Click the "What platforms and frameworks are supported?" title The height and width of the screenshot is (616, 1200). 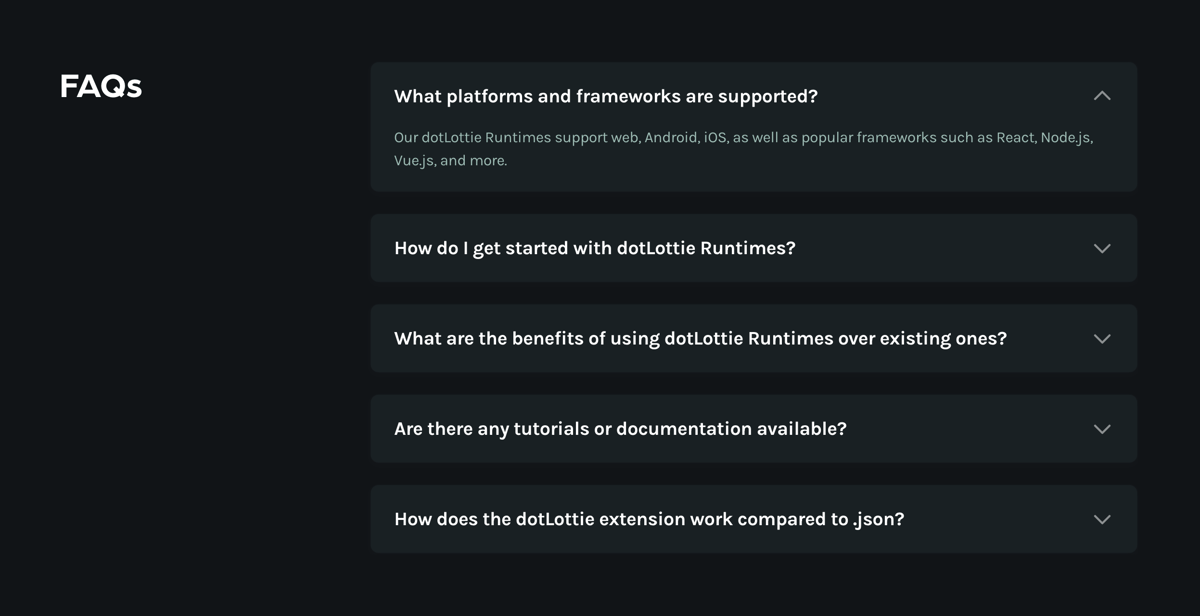606,95
